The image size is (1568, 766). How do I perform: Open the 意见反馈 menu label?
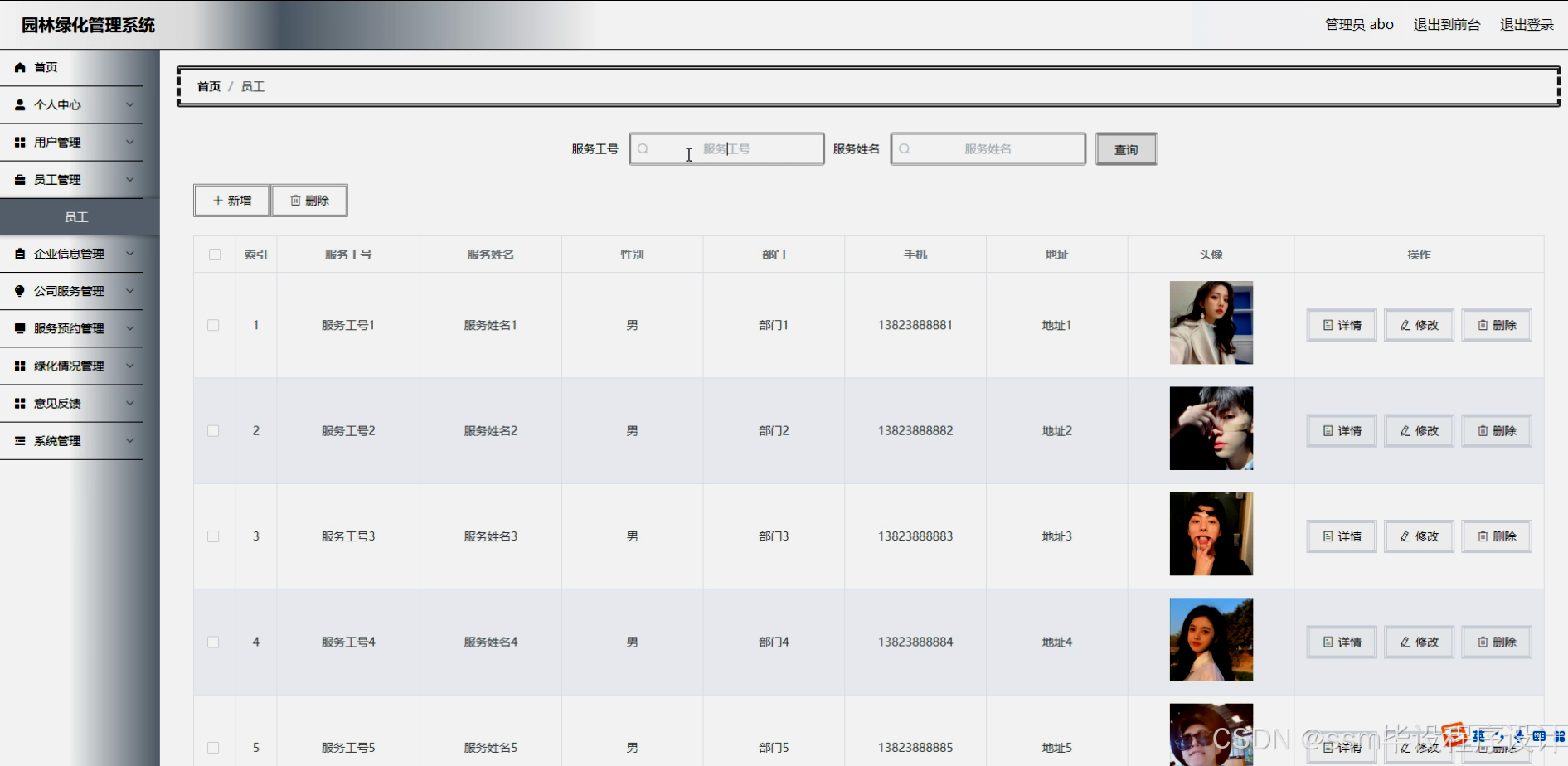point(57,404)
